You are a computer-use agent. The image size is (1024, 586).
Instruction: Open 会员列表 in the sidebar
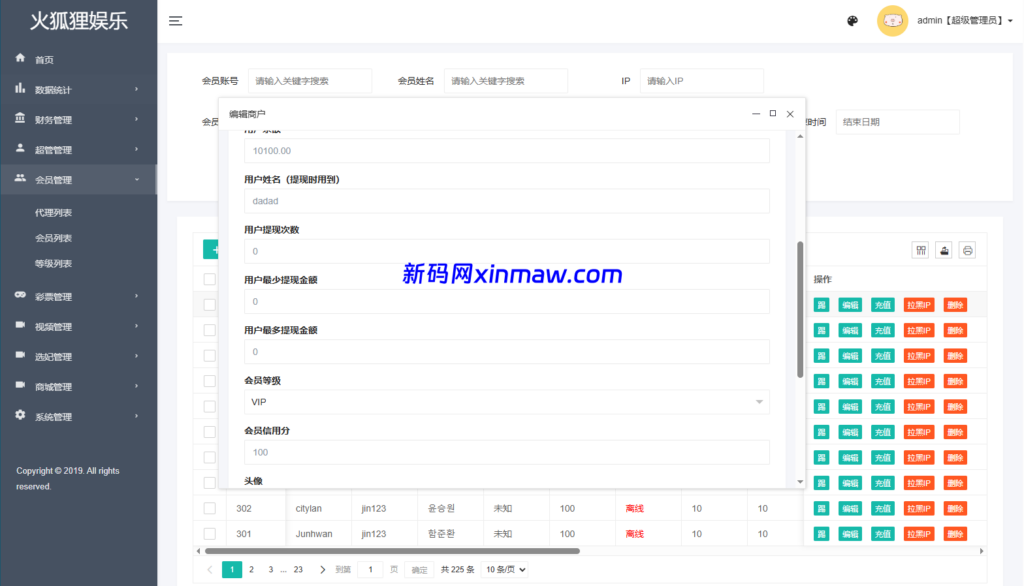click(54, 238)
